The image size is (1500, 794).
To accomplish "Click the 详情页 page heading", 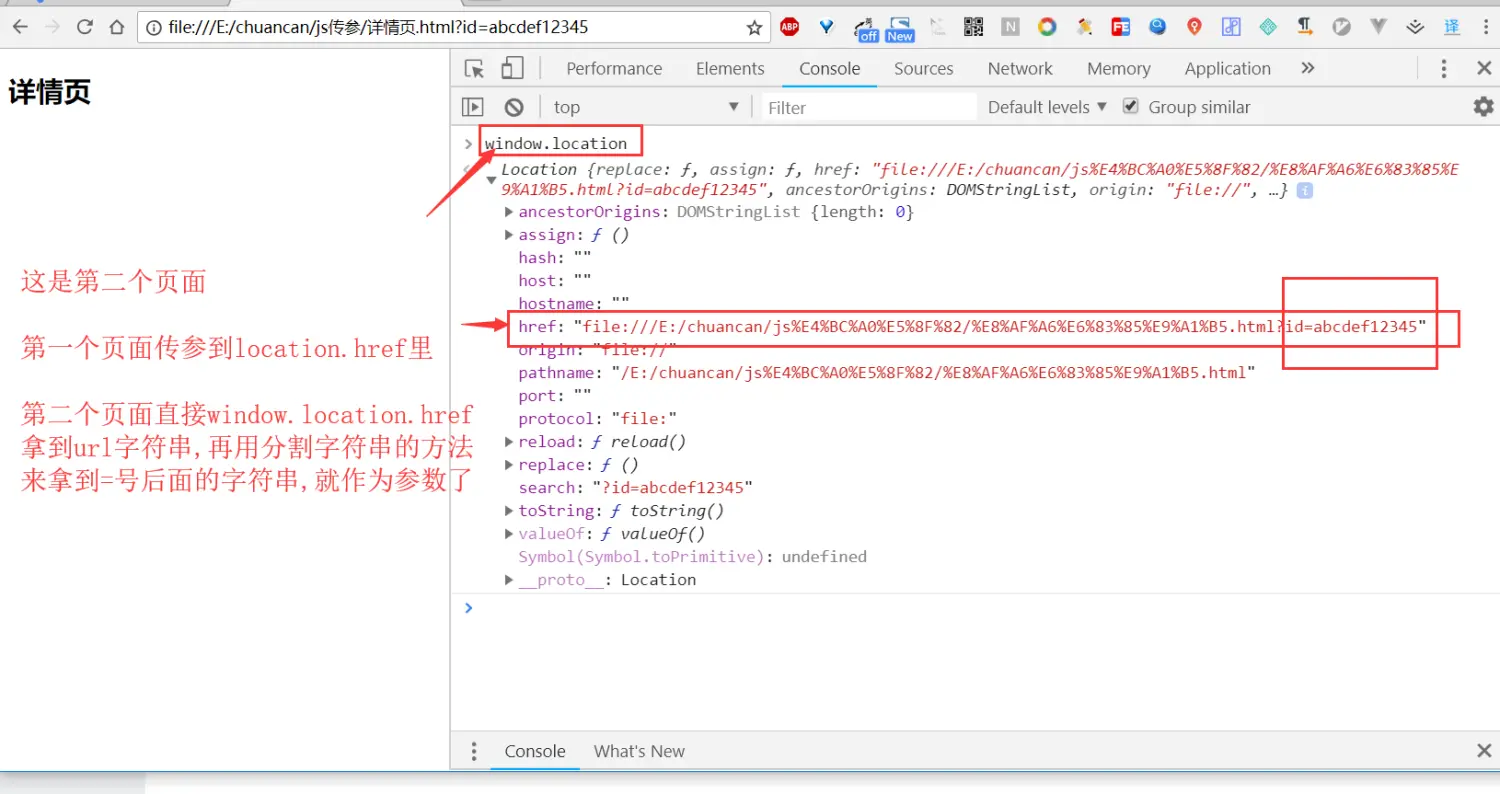I will (50, 92).
